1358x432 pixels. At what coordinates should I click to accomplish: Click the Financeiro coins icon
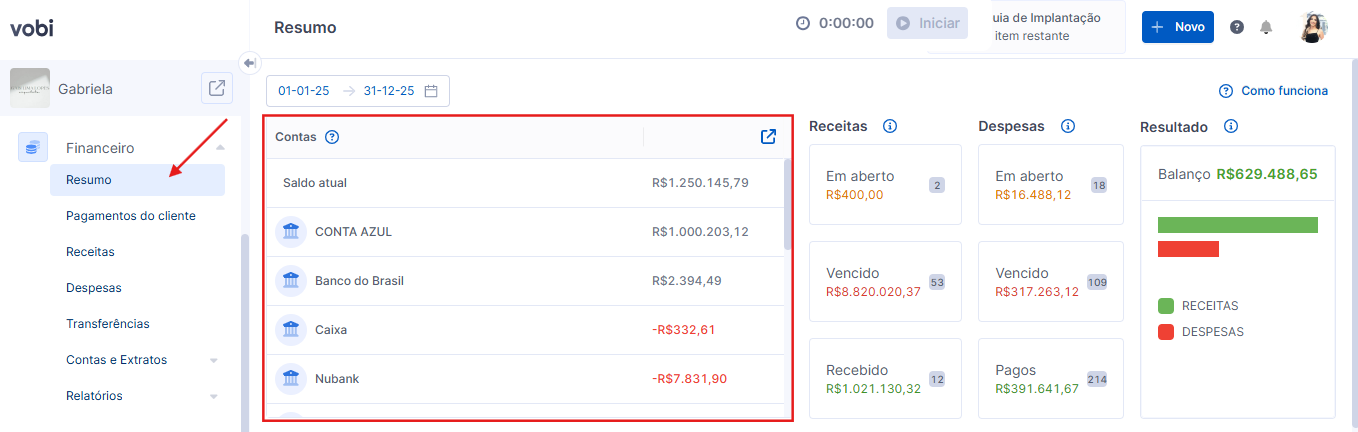[33, 148]
